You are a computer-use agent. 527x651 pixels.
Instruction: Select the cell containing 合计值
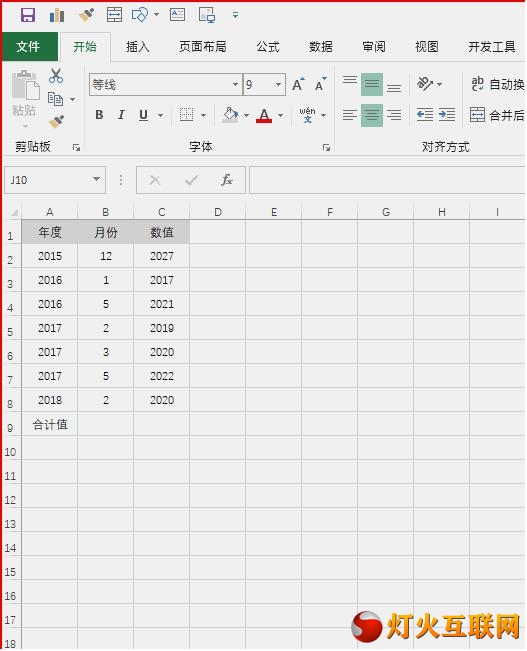click(x=50, y=424)
